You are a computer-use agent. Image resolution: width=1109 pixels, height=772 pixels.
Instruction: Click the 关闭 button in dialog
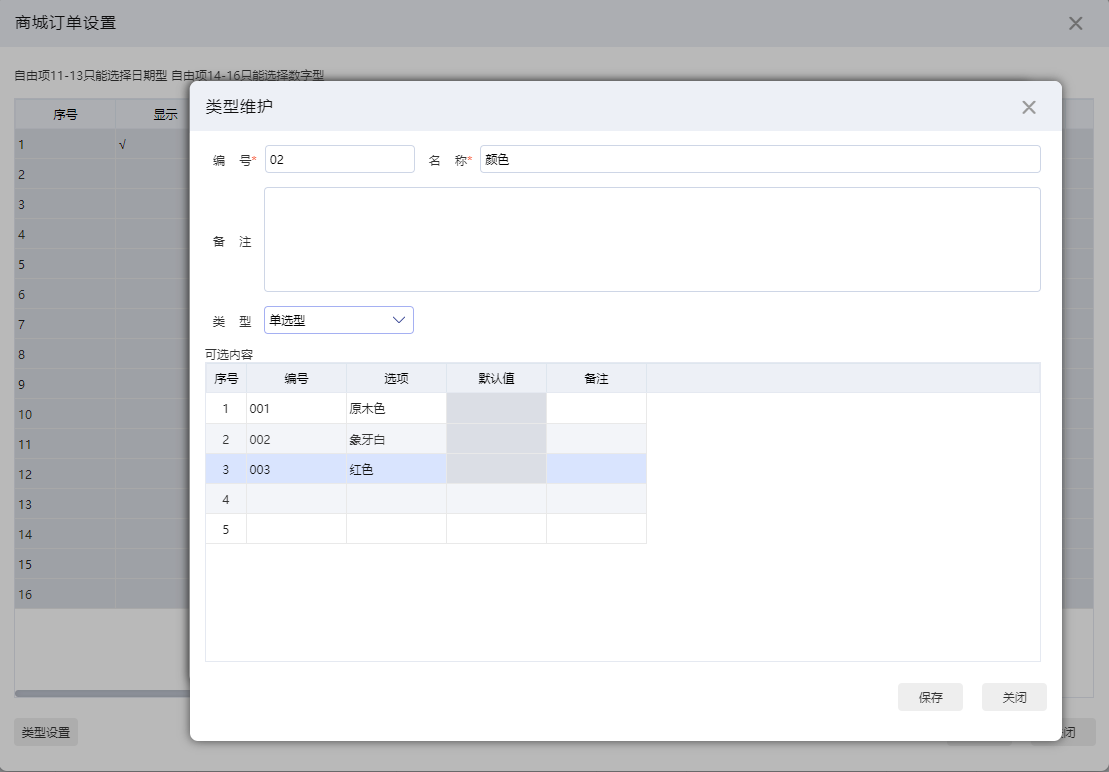[x=1014, y=697]
